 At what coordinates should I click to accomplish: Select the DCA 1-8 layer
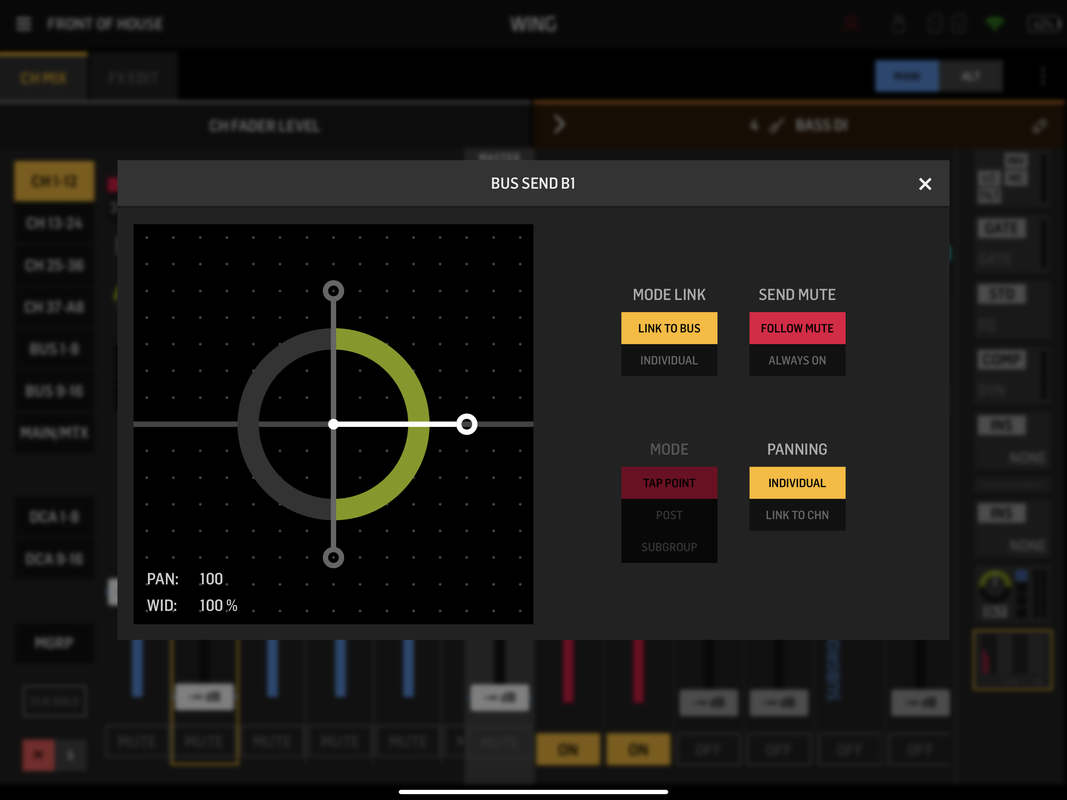tap(54, 517)
